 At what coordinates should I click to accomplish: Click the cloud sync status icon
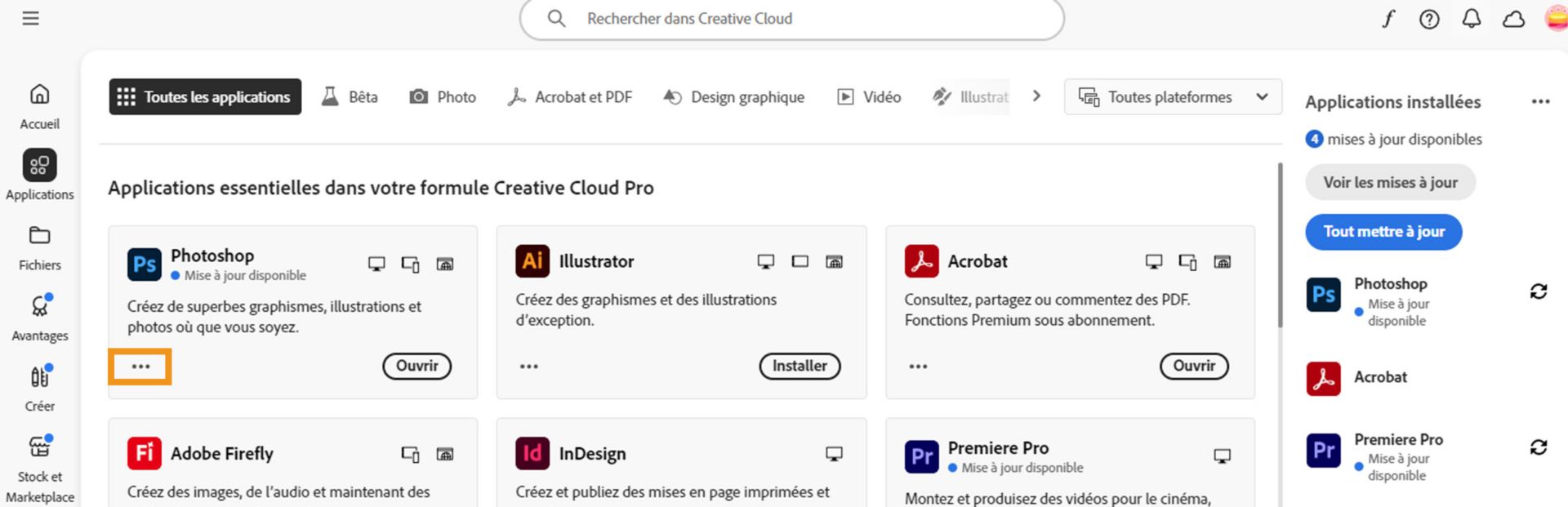(x=1513, y=19)
